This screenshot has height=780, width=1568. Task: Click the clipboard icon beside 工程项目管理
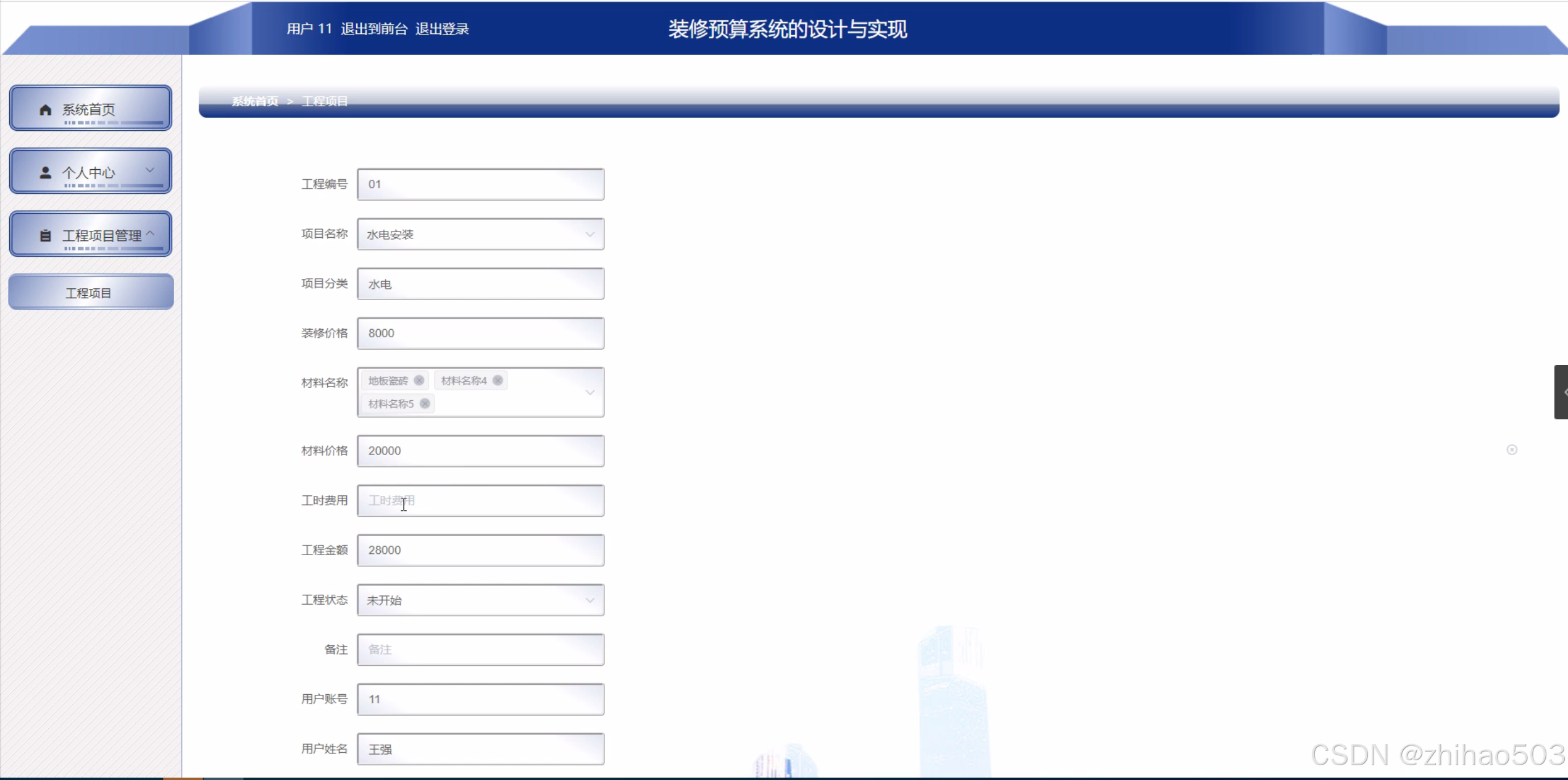[x=45, y=236]
